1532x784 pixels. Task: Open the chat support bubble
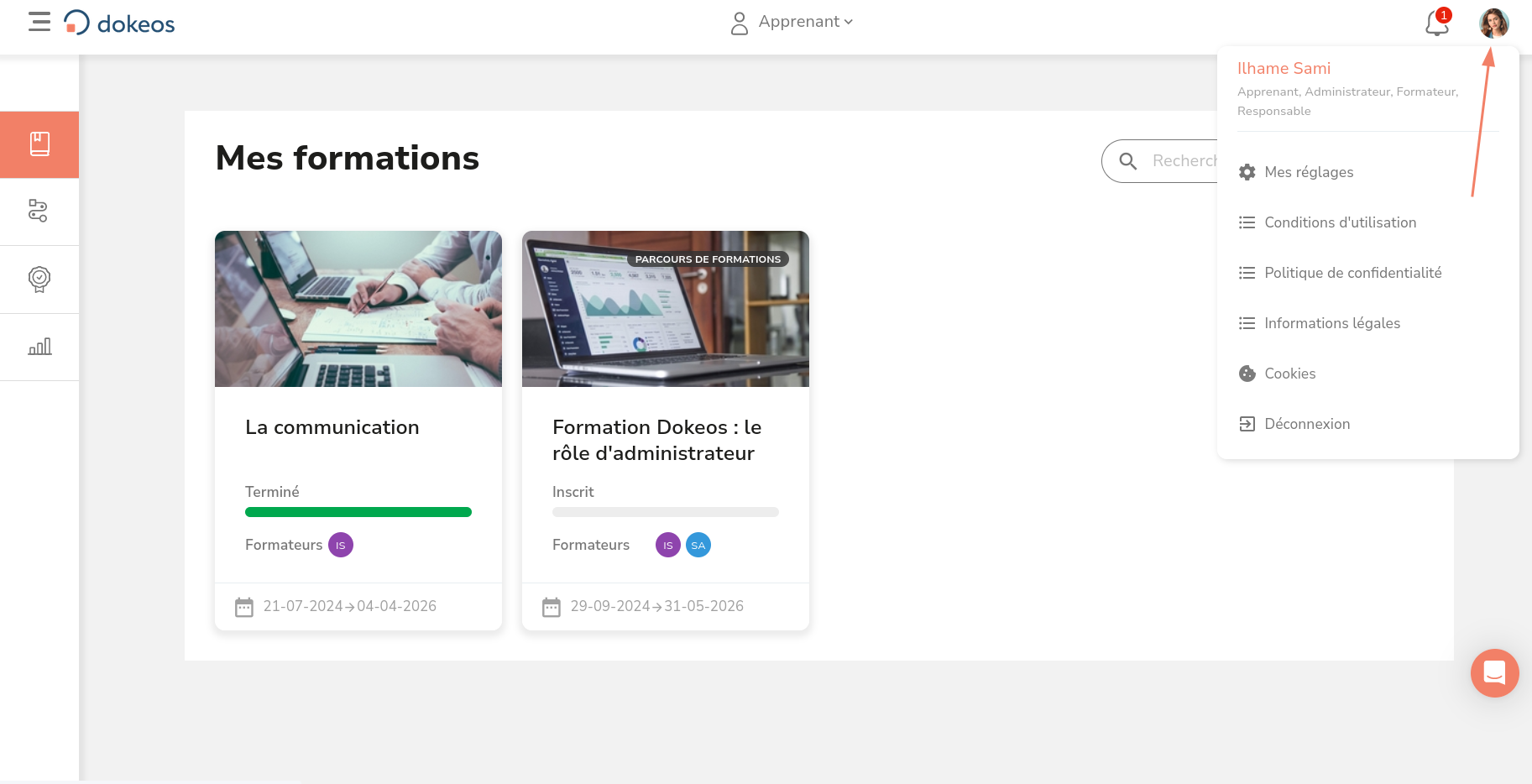coord(1494,672)
